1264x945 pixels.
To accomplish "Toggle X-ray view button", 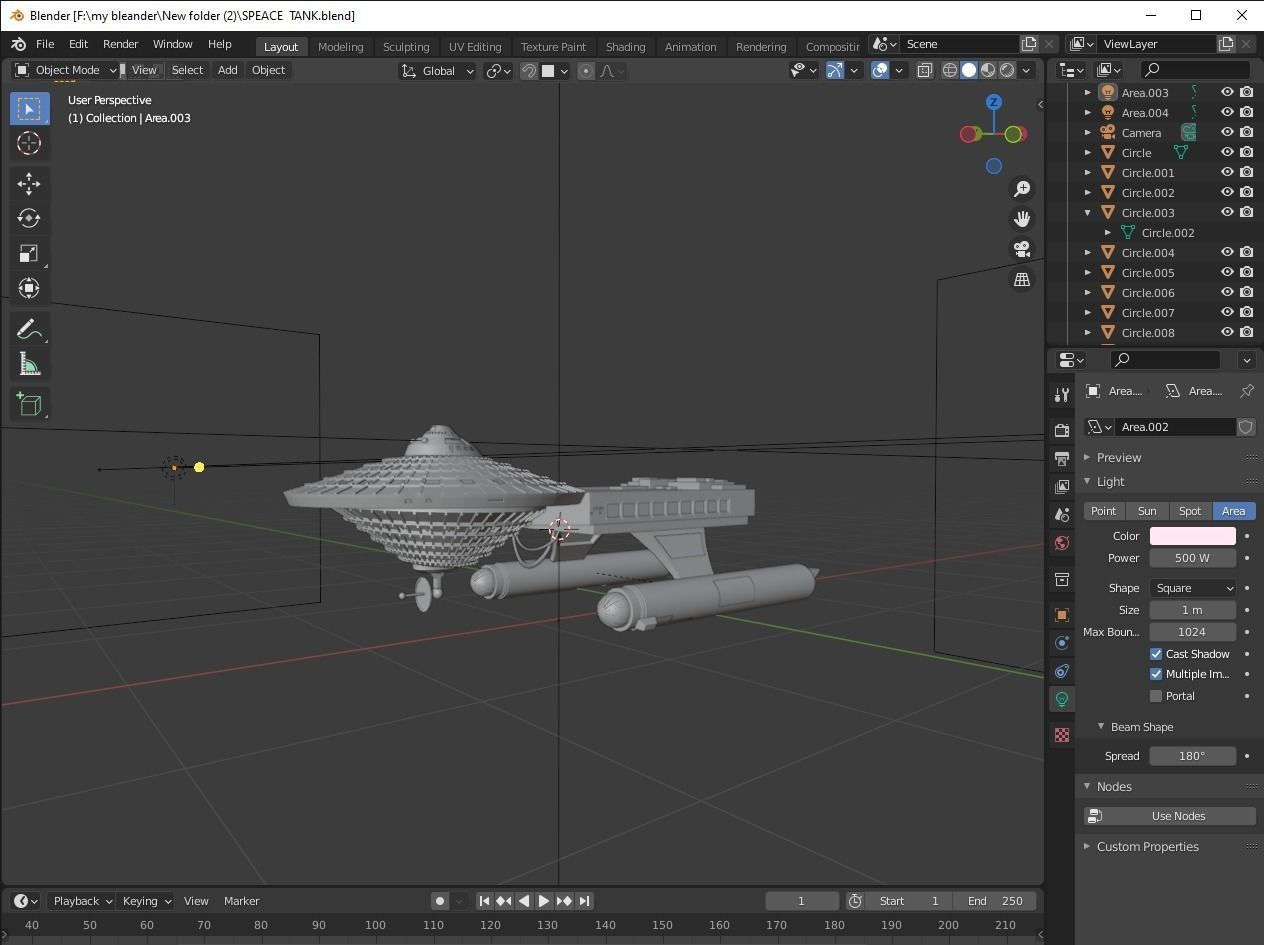I will [925, 70].
